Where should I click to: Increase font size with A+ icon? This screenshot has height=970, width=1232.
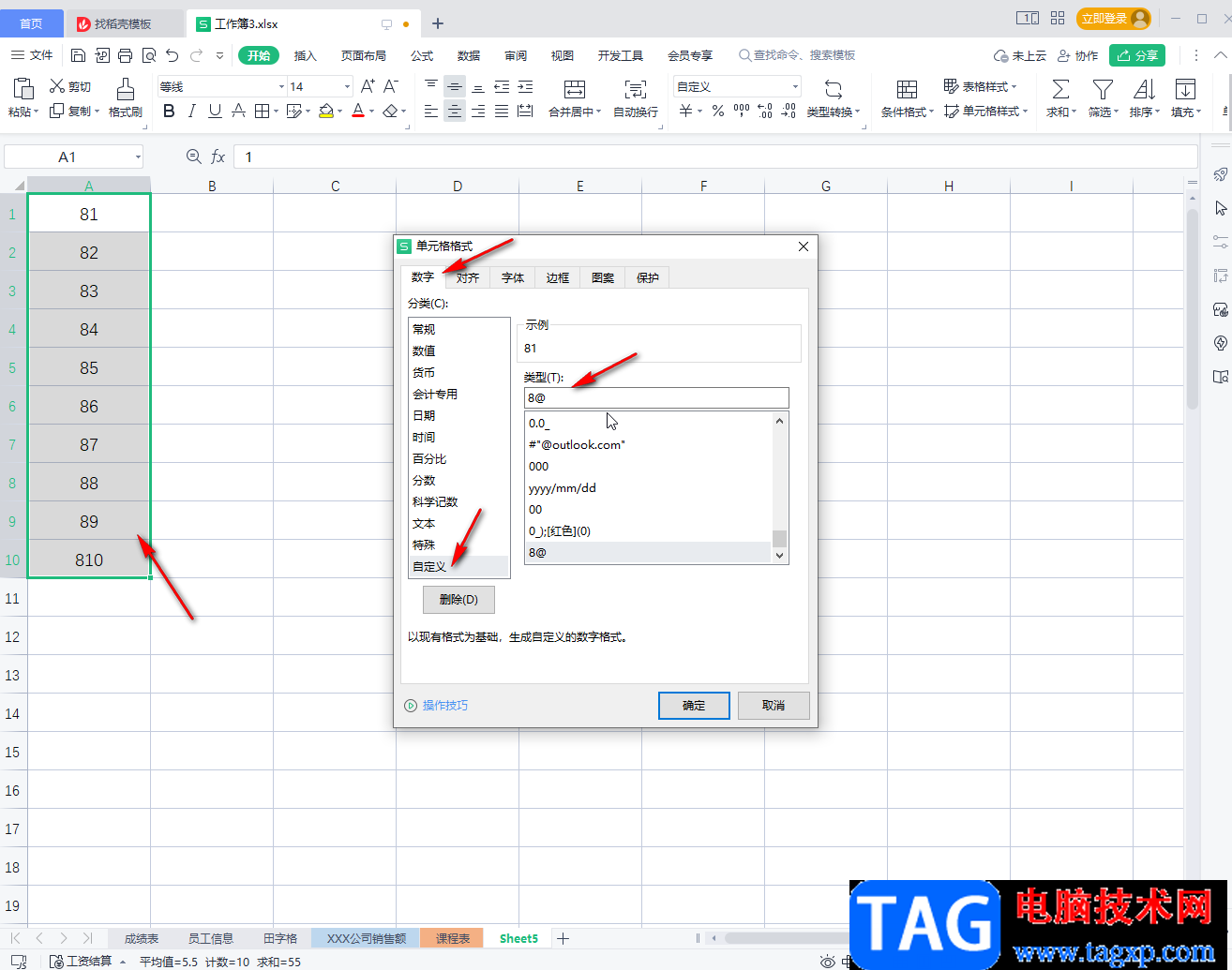368,86
